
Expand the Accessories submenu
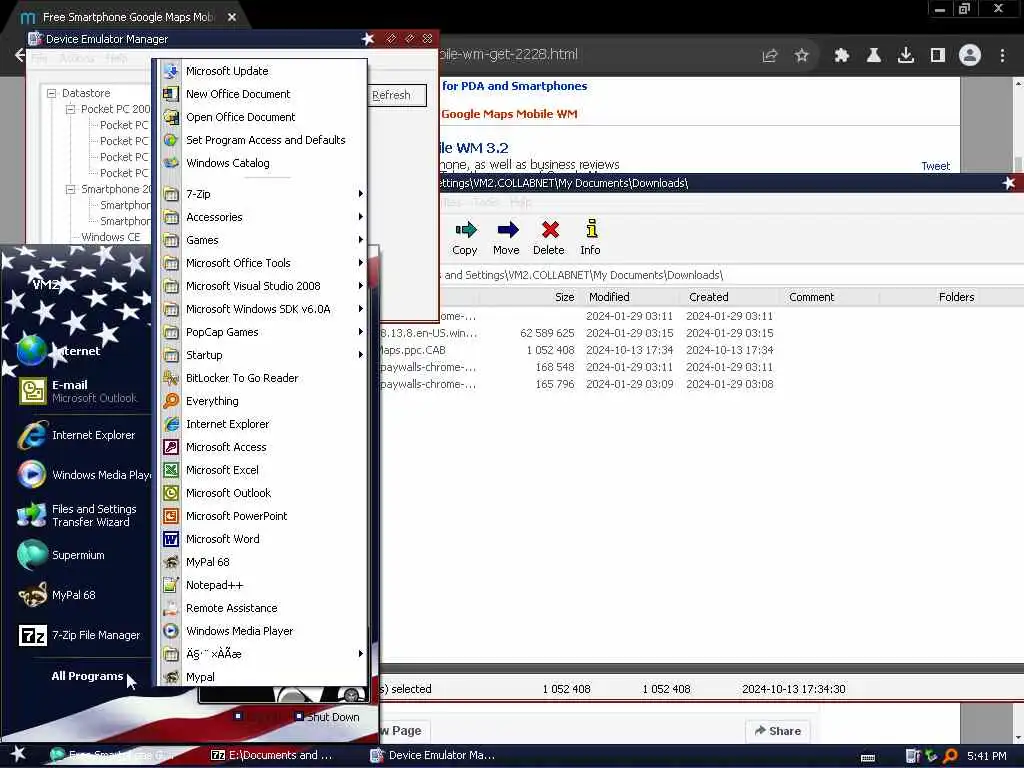point(263,217)
